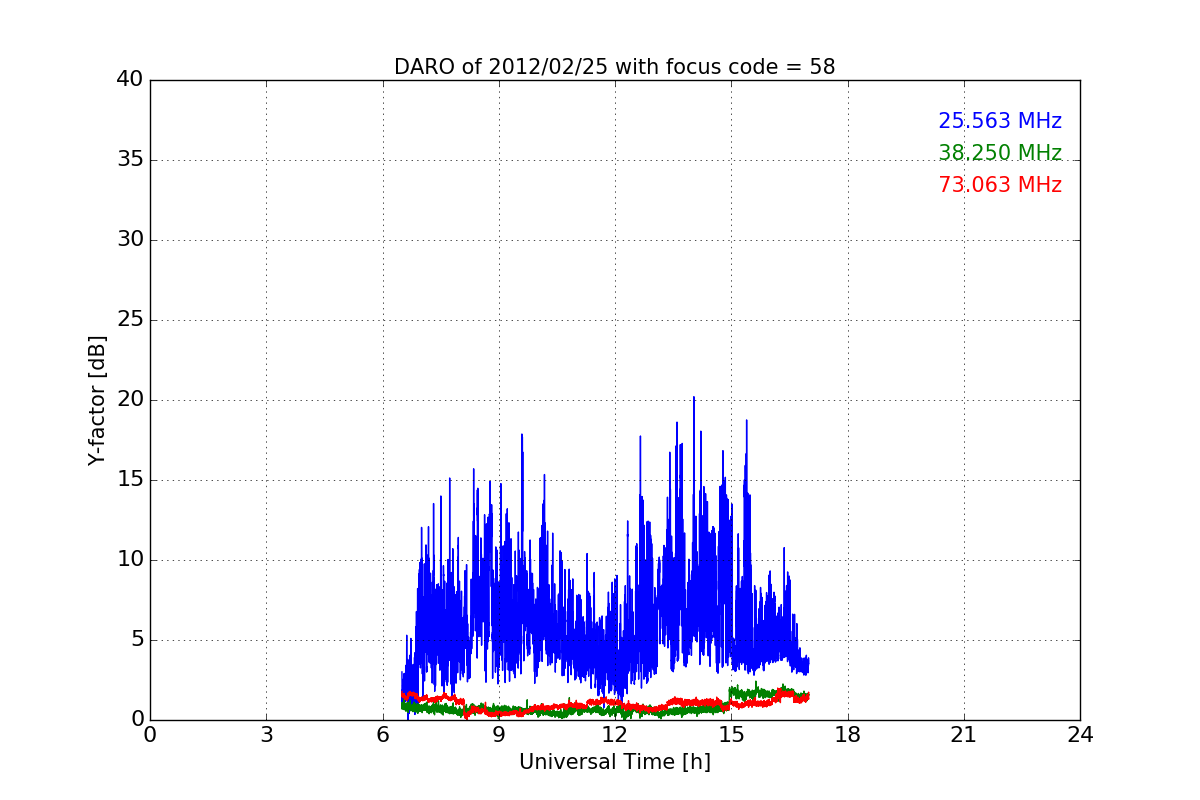Click the green trace step near 15 h
Image resolution: width=1200 pixels, height=800 pixels.
coord(731,697)
